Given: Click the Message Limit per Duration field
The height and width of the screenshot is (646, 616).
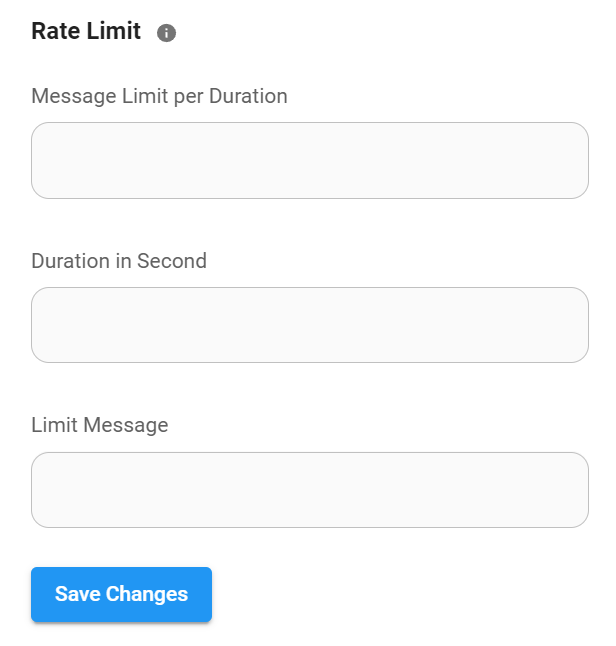Looking at the screenshot, I should click(309, 161).
